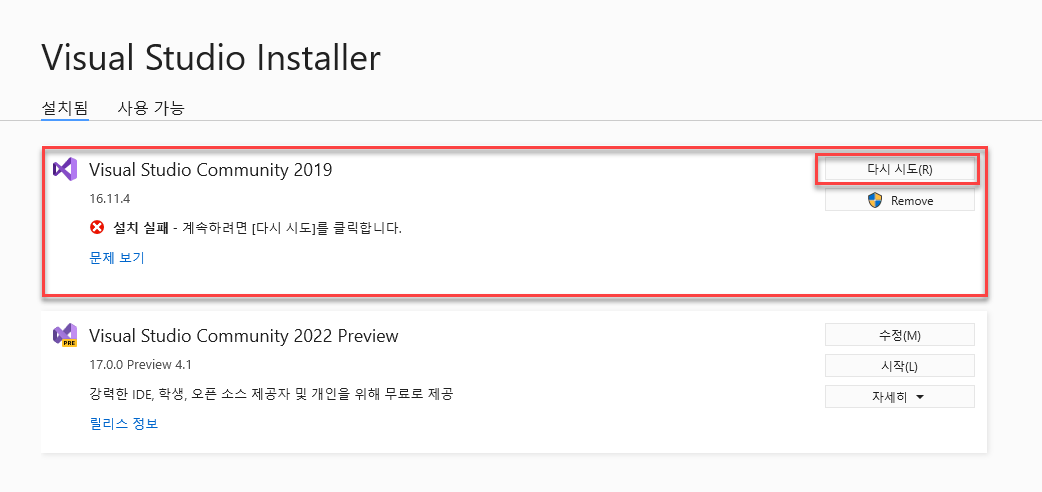Open the 사용 가능 tab
The width and height of the screenshot is (1042, 492).
pyautogui.click(x=151, y=108)
